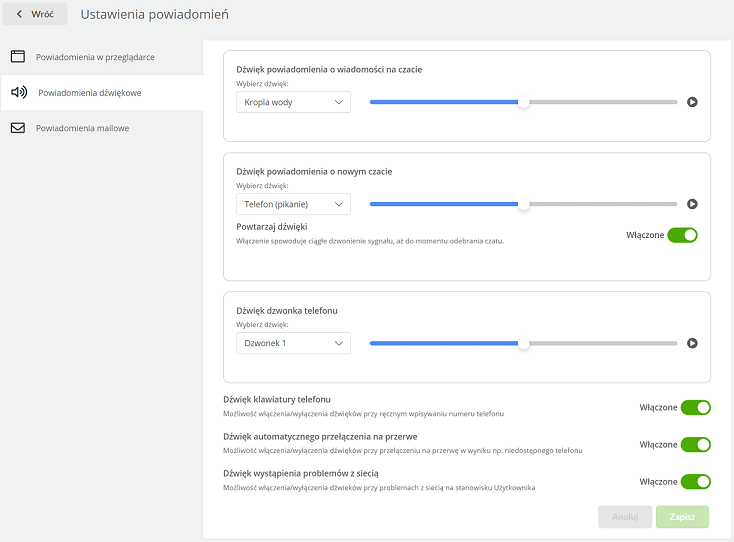The height and width of the screenshot is (542, 734).
Task: Click heading Dźwięk powiadomienia o wiadomości na czacie
Action: [329, 69]
